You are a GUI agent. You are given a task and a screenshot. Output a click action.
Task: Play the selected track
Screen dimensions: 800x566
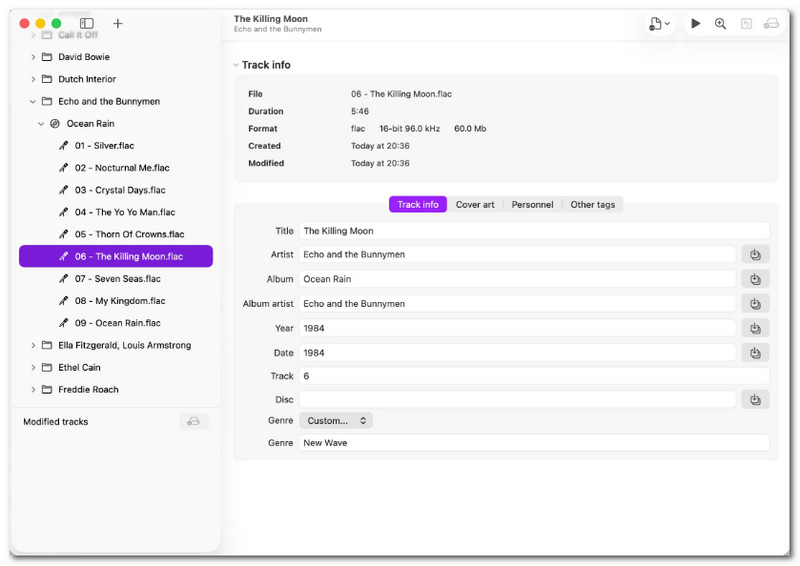695,23
